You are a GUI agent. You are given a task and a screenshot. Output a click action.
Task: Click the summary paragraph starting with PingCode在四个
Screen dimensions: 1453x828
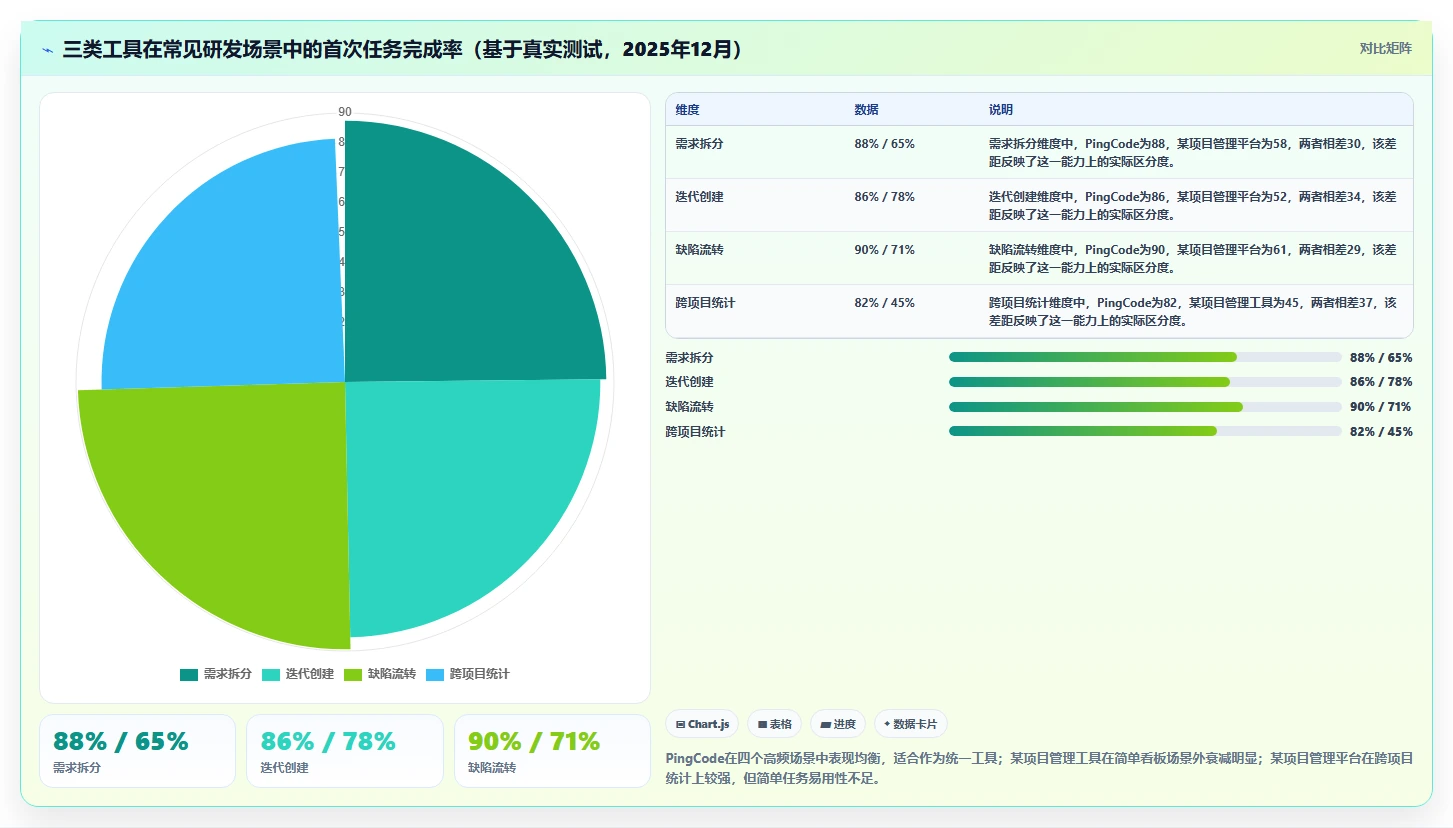(x=1039, y=768)
